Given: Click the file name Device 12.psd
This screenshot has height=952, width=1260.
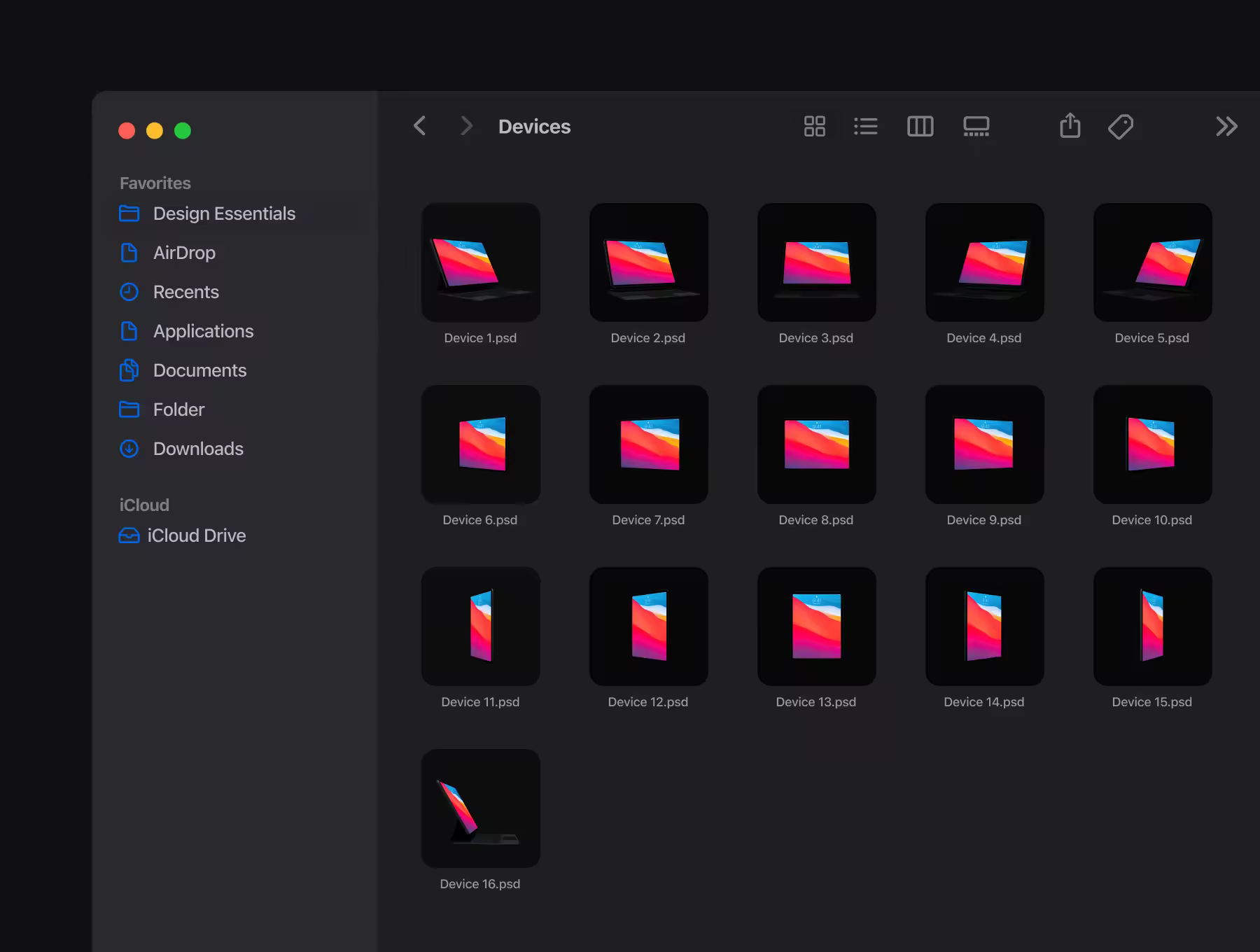Looking at the screenshot, I should tap(648, 702).
